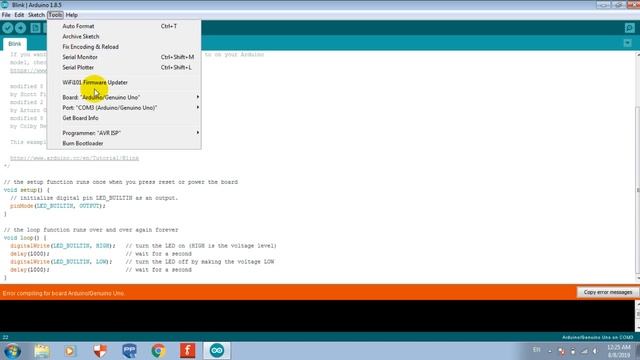Select Fix Encoding & Reload
This screenshot has height=360, width=640.
tap(124, 47)
